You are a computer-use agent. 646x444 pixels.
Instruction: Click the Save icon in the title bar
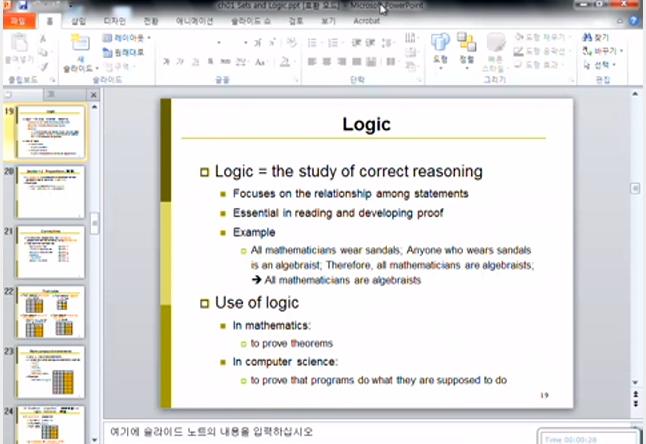point(20,5)
